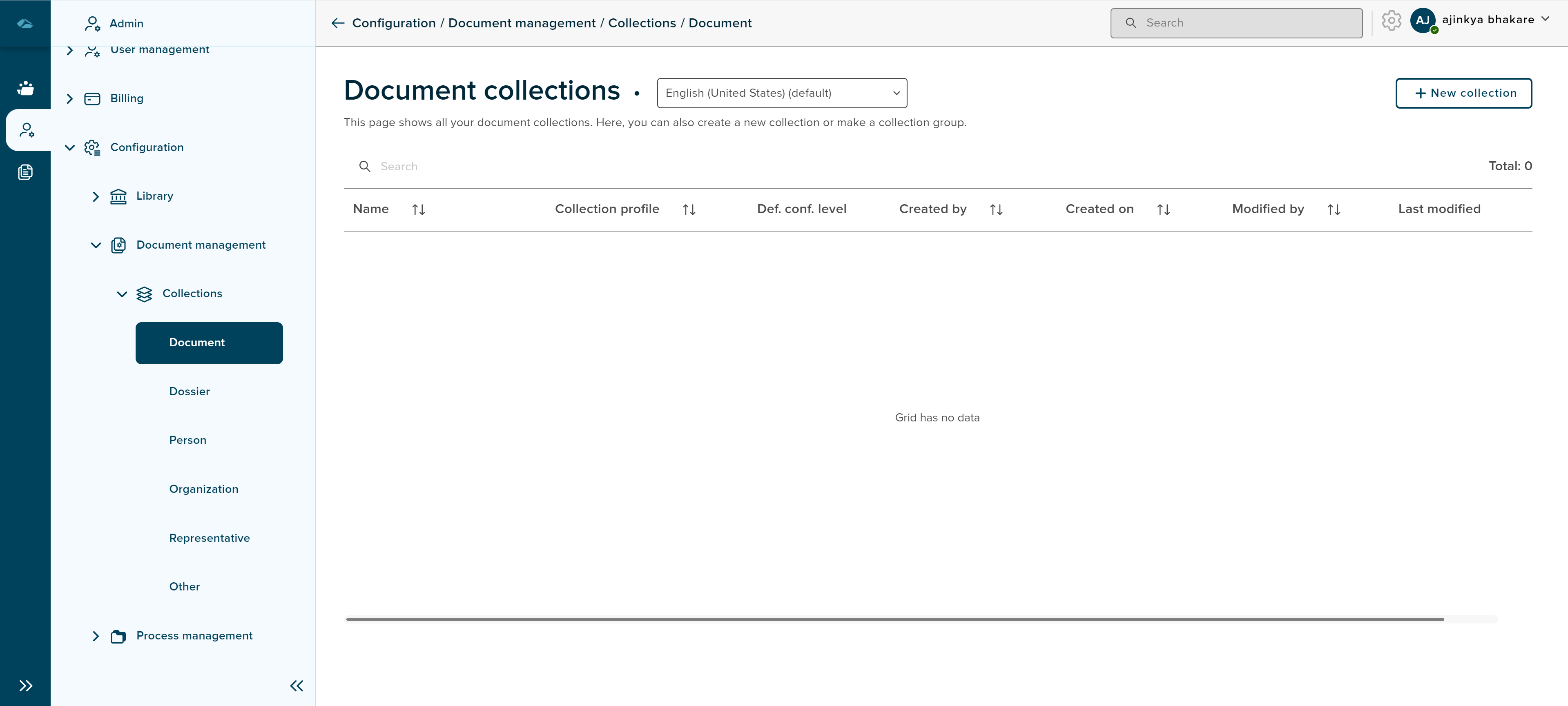Image resolution: width=1568 pixels, height=706 pixels.
Task: Open the English (United States) language dropdown
Action: pos(782,93)
